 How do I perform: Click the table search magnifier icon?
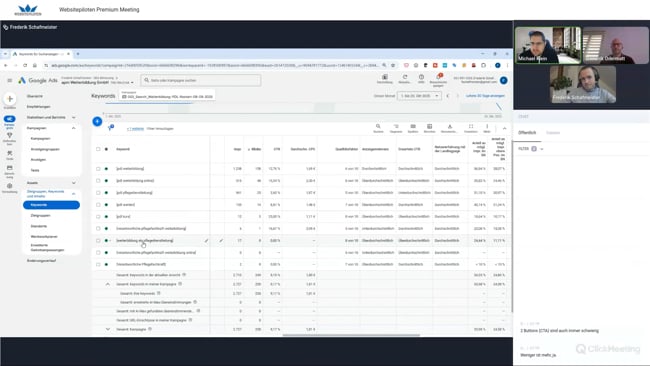point(378,126)
